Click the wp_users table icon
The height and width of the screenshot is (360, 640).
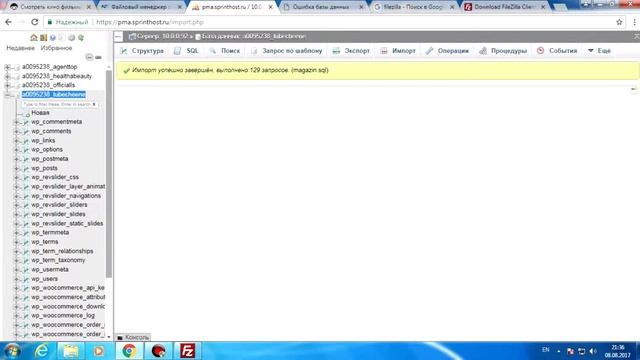pos(26,279)
